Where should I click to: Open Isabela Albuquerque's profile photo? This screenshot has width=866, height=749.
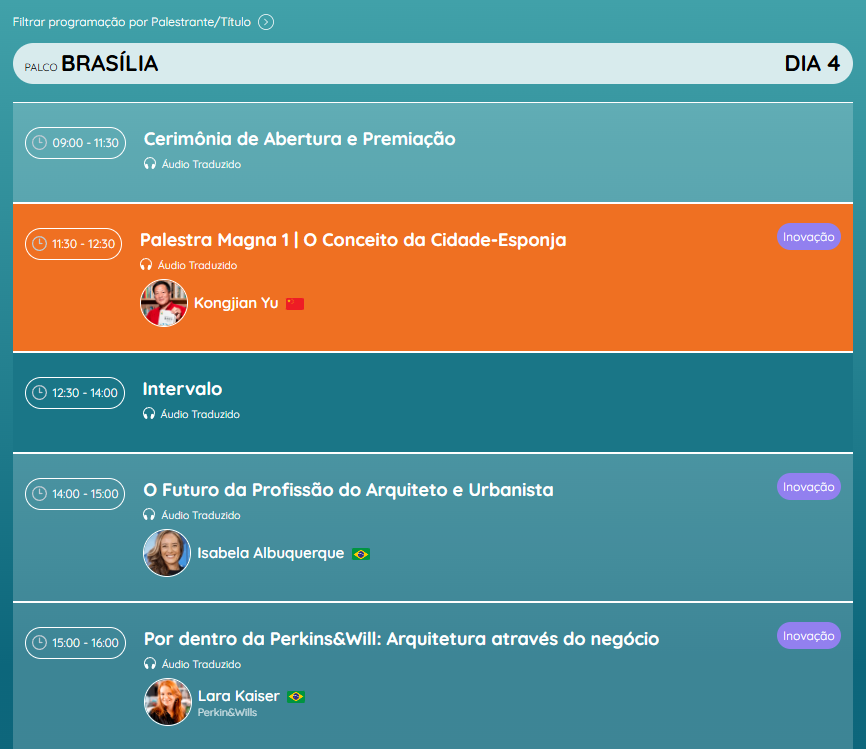tap(167, 553)
